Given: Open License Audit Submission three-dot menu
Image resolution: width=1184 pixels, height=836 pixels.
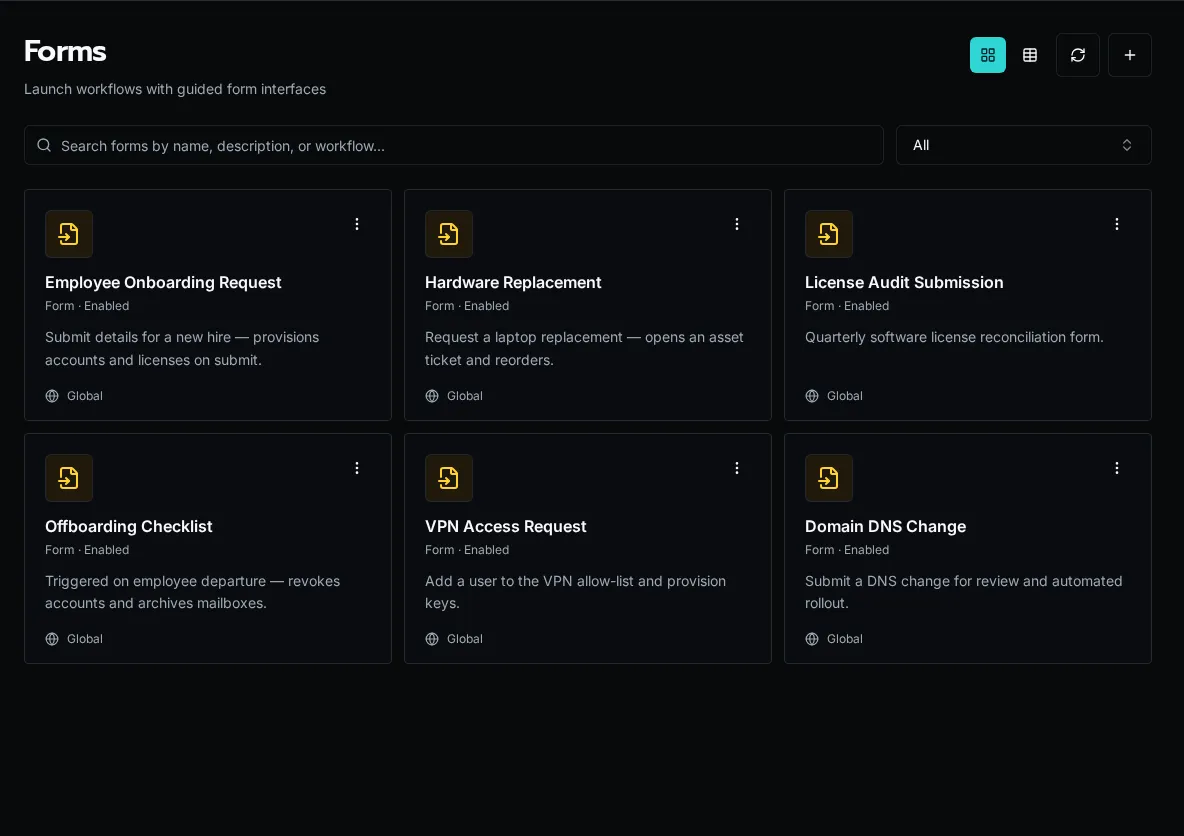Looking at the screenshot, I should coord(1117,224).
